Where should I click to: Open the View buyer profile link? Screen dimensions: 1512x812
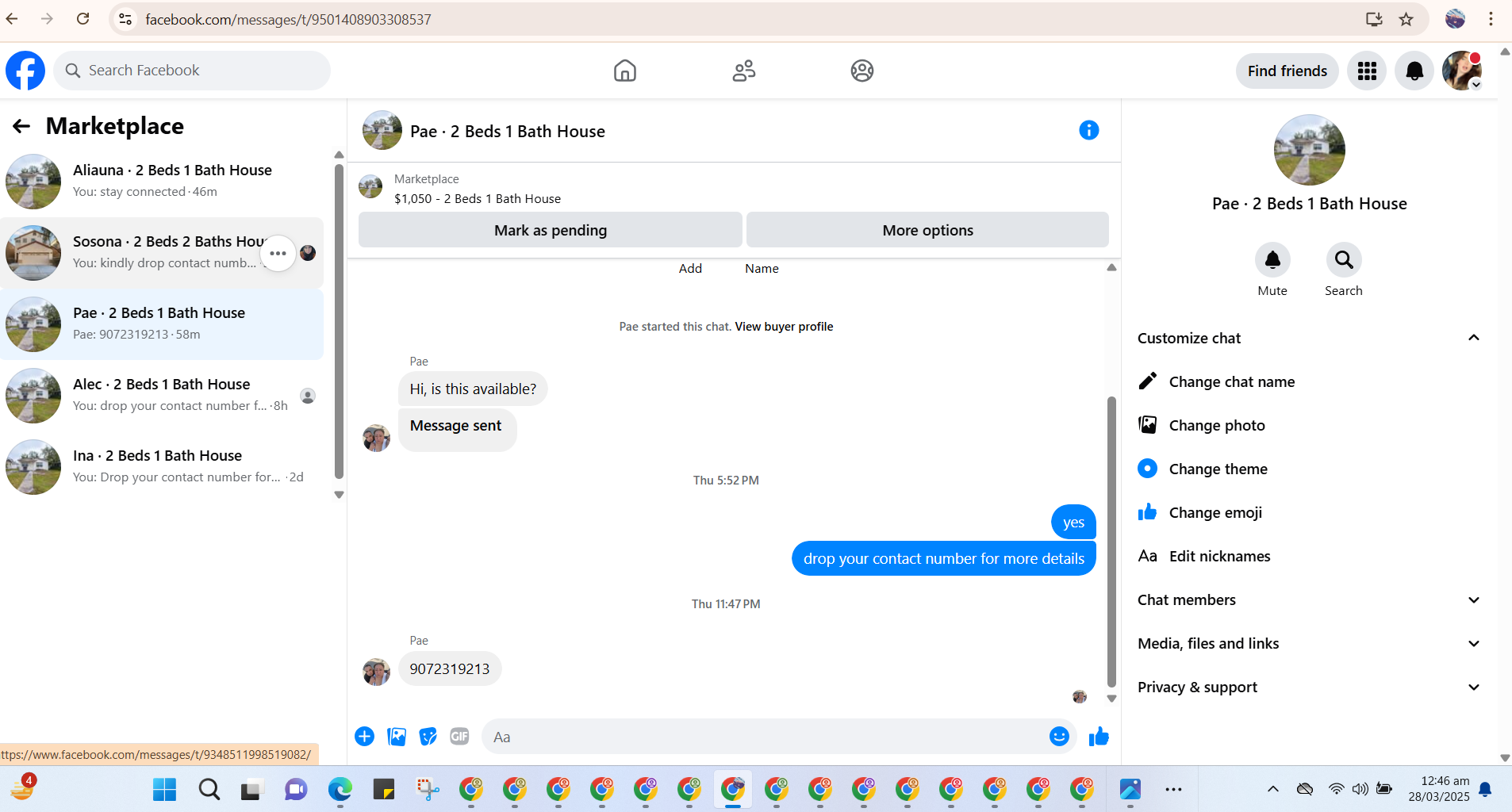point(784,327)
